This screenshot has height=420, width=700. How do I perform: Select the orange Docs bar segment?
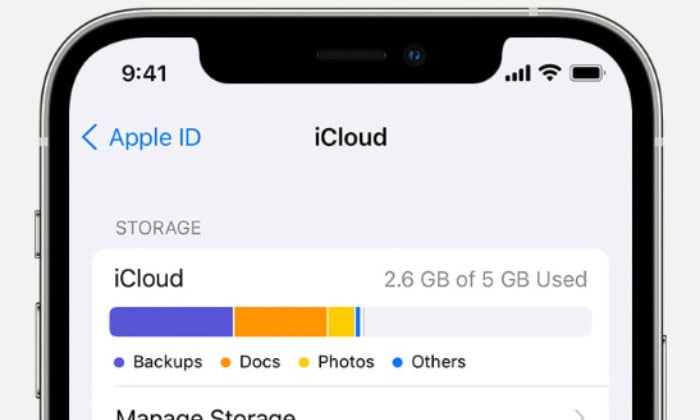(x=280, y=322)
